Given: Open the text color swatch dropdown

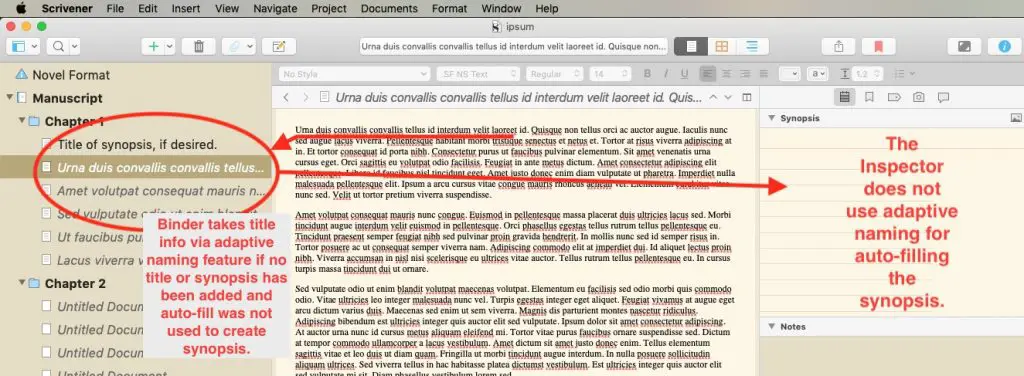Looking at the screenshot, I should (790, 74).
